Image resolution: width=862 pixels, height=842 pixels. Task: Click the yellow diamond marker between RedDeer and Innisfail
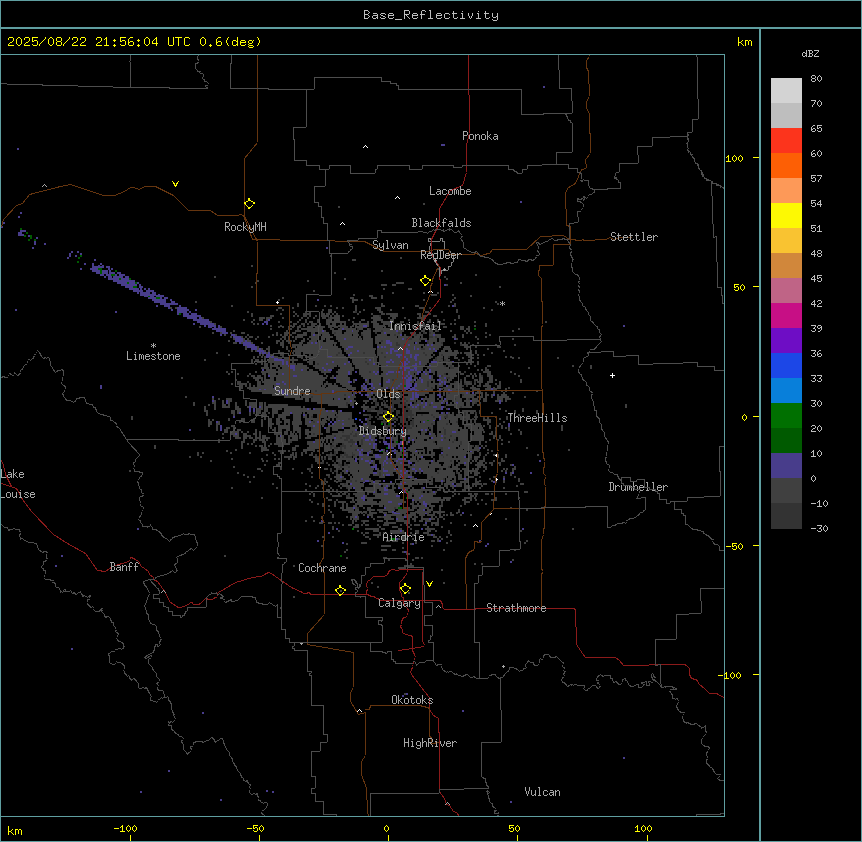425,281
